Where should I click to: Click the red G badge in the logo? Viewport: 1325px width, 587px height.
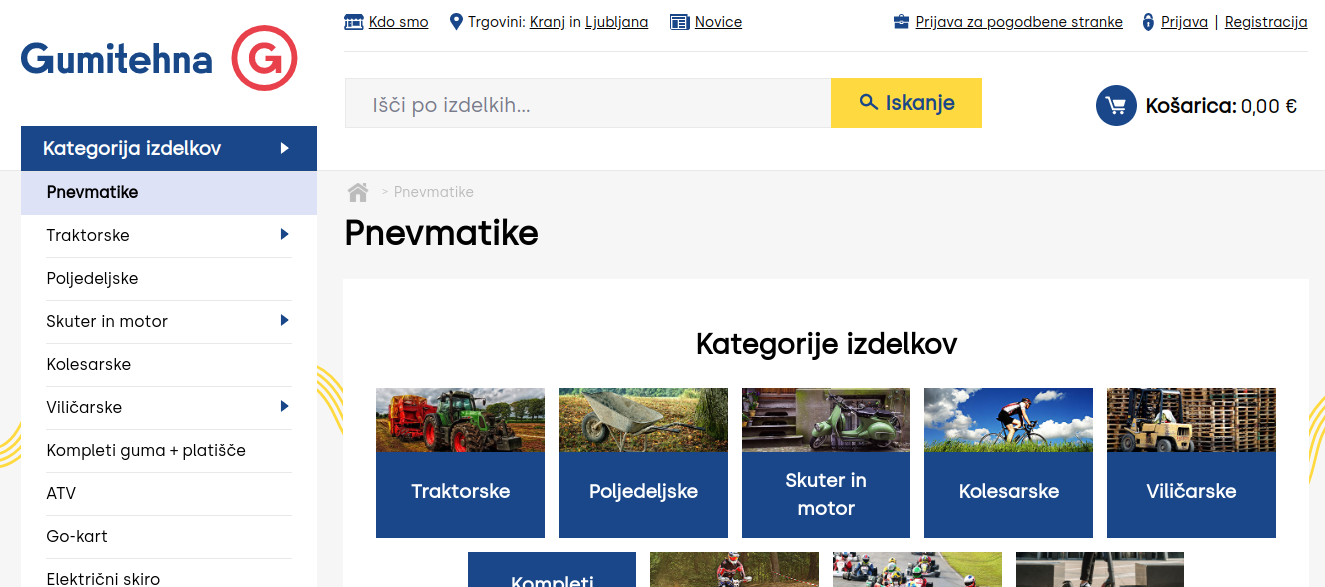(x=264, y=58)
